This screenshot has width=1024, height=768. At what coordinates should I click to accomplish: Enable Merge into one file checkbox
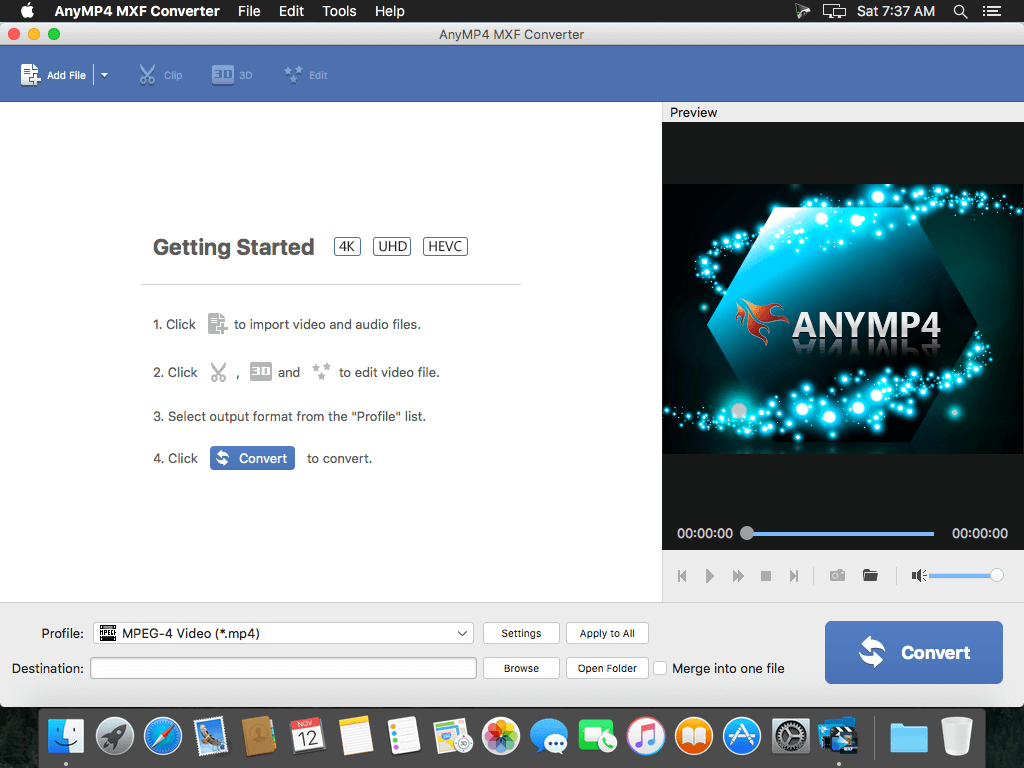[x=660, y=668]
